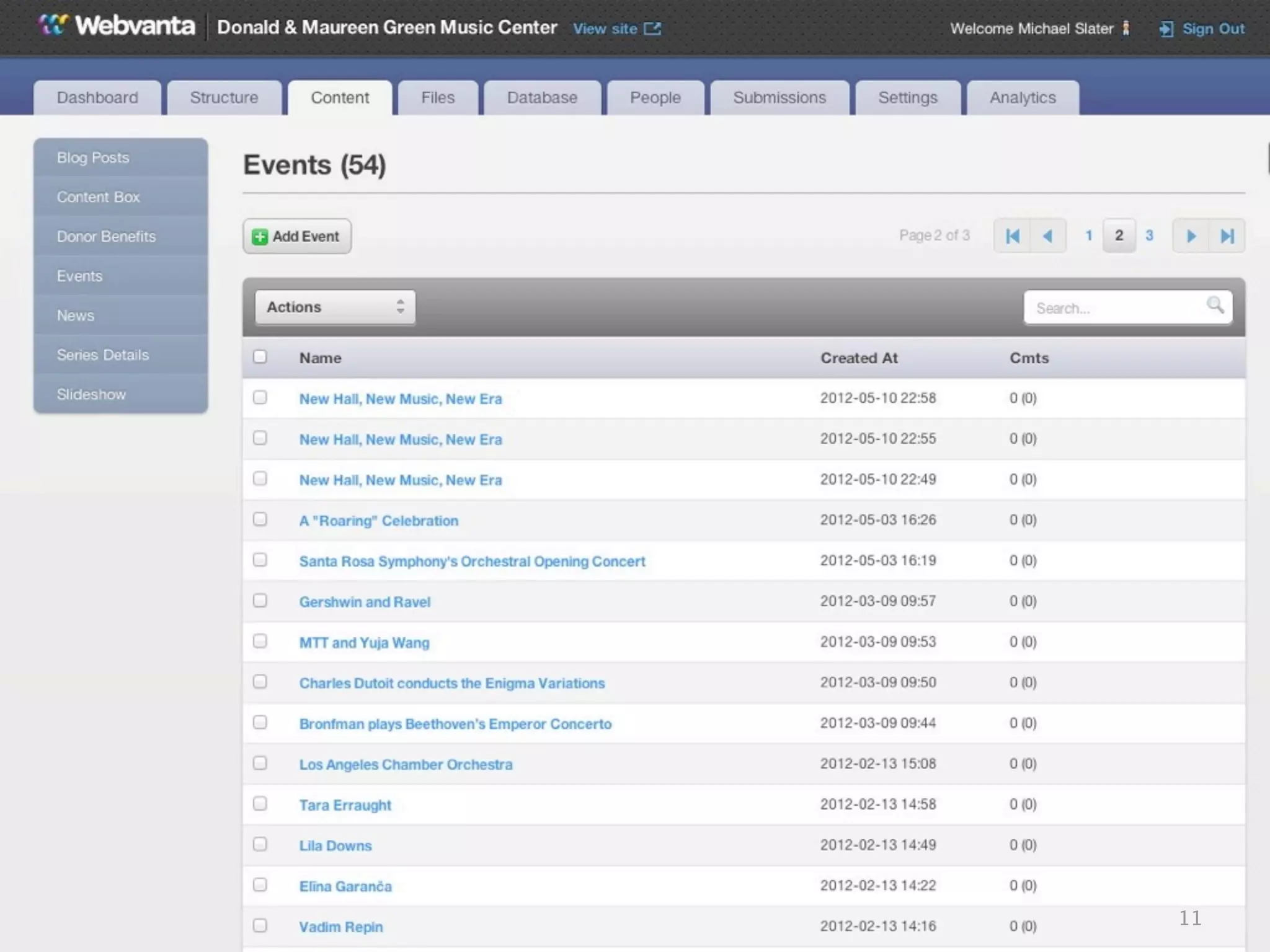
Task: Switch to the Database tab
Action: click(x=542, y=98)
